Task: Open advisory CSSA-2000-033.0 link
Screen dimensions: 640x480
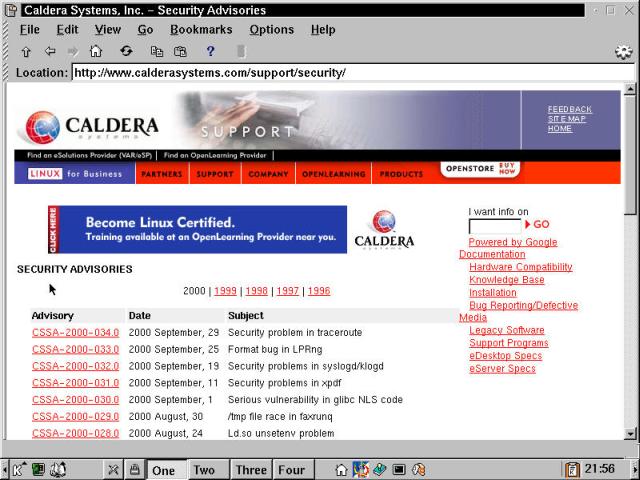Action: pos(76,349)
